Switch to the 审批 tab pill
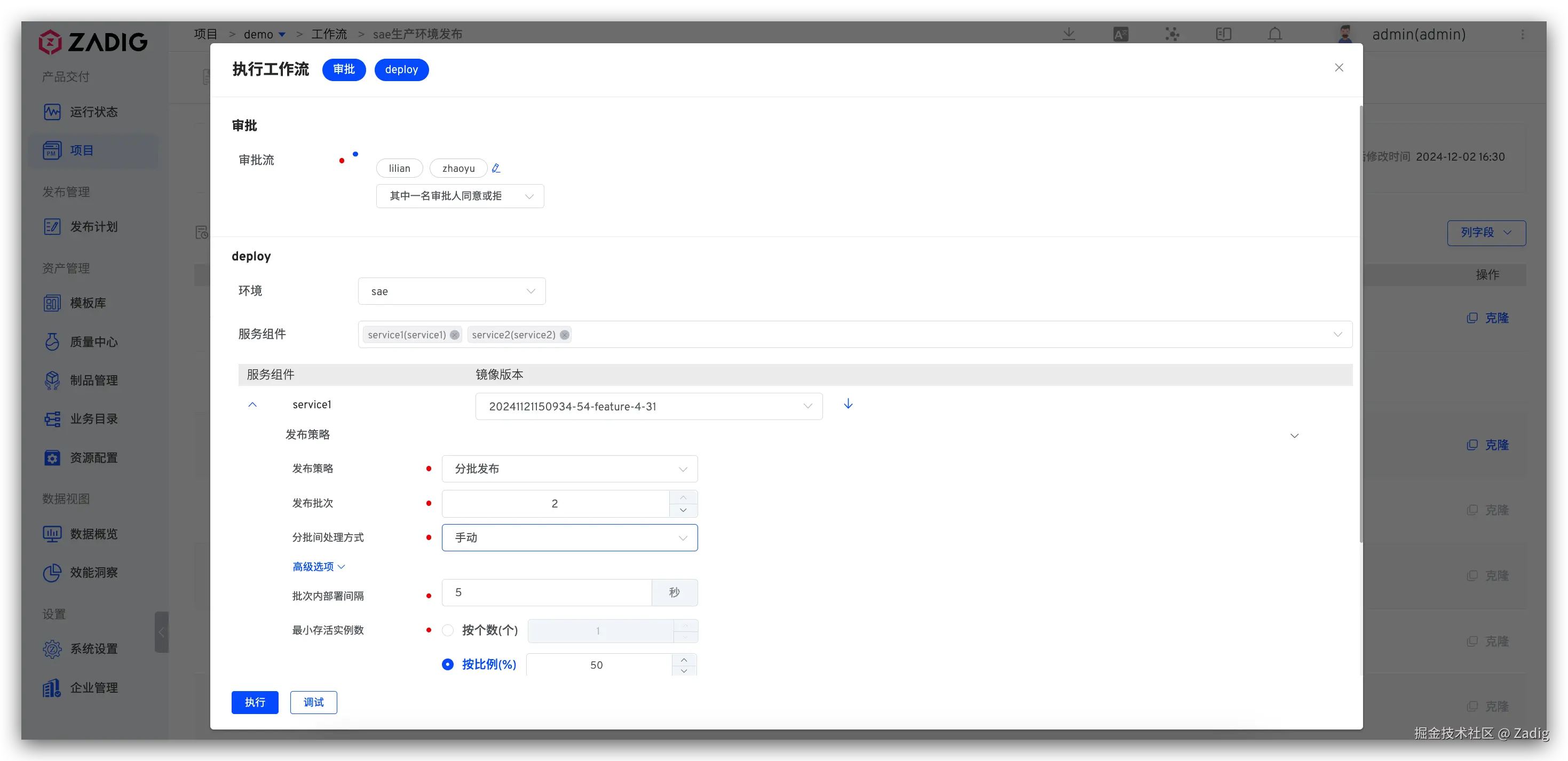 (x=344, y=69)
